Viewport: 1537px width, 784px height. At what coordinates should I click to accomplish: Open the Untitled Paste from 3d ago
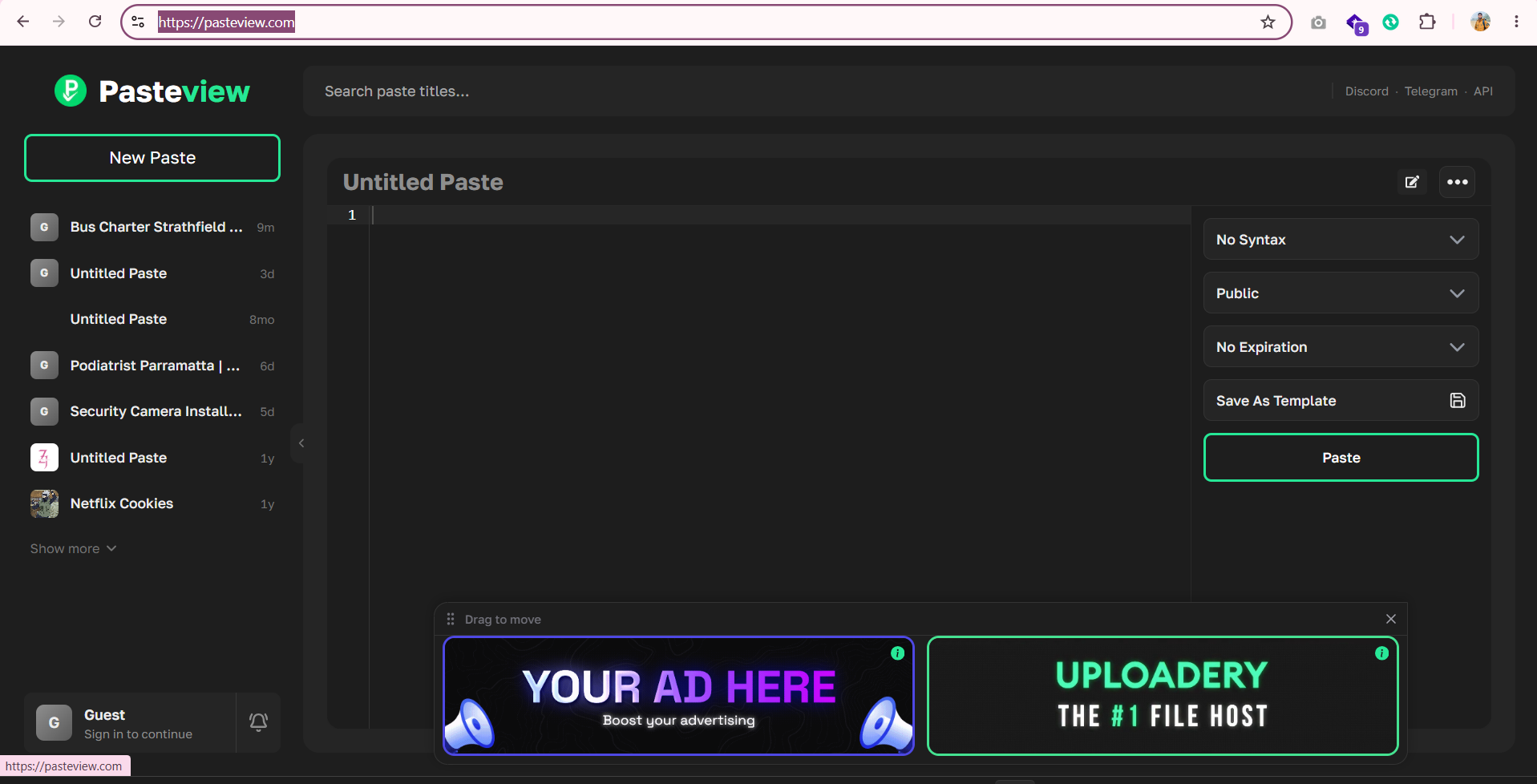tap(152, 273)
